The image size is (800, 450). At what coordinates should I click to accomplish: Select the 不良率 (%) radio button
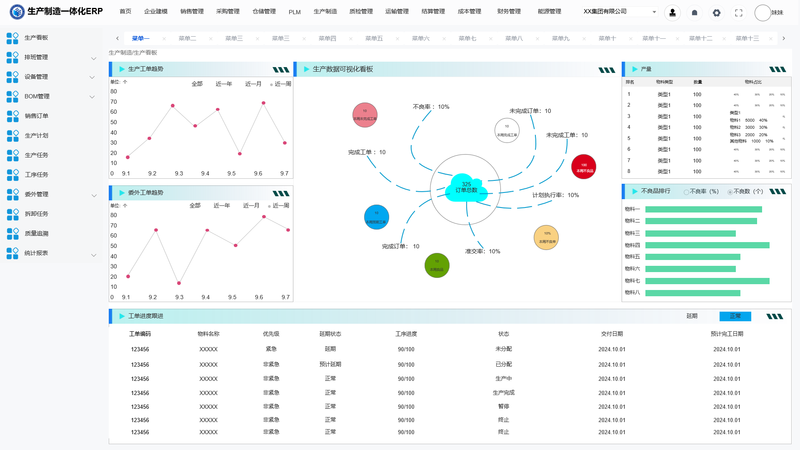(686, 192)
